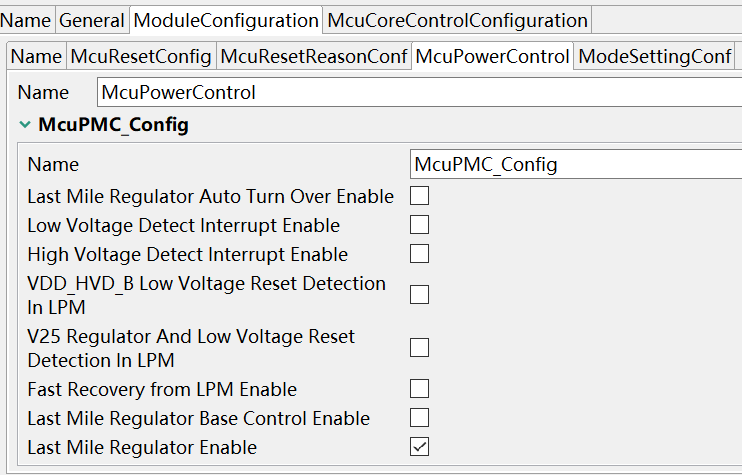Tick High Voltage Detect Interrupt Enable
Screen dimensions: 742x475
pyautogui.click(x=420, y=254)
